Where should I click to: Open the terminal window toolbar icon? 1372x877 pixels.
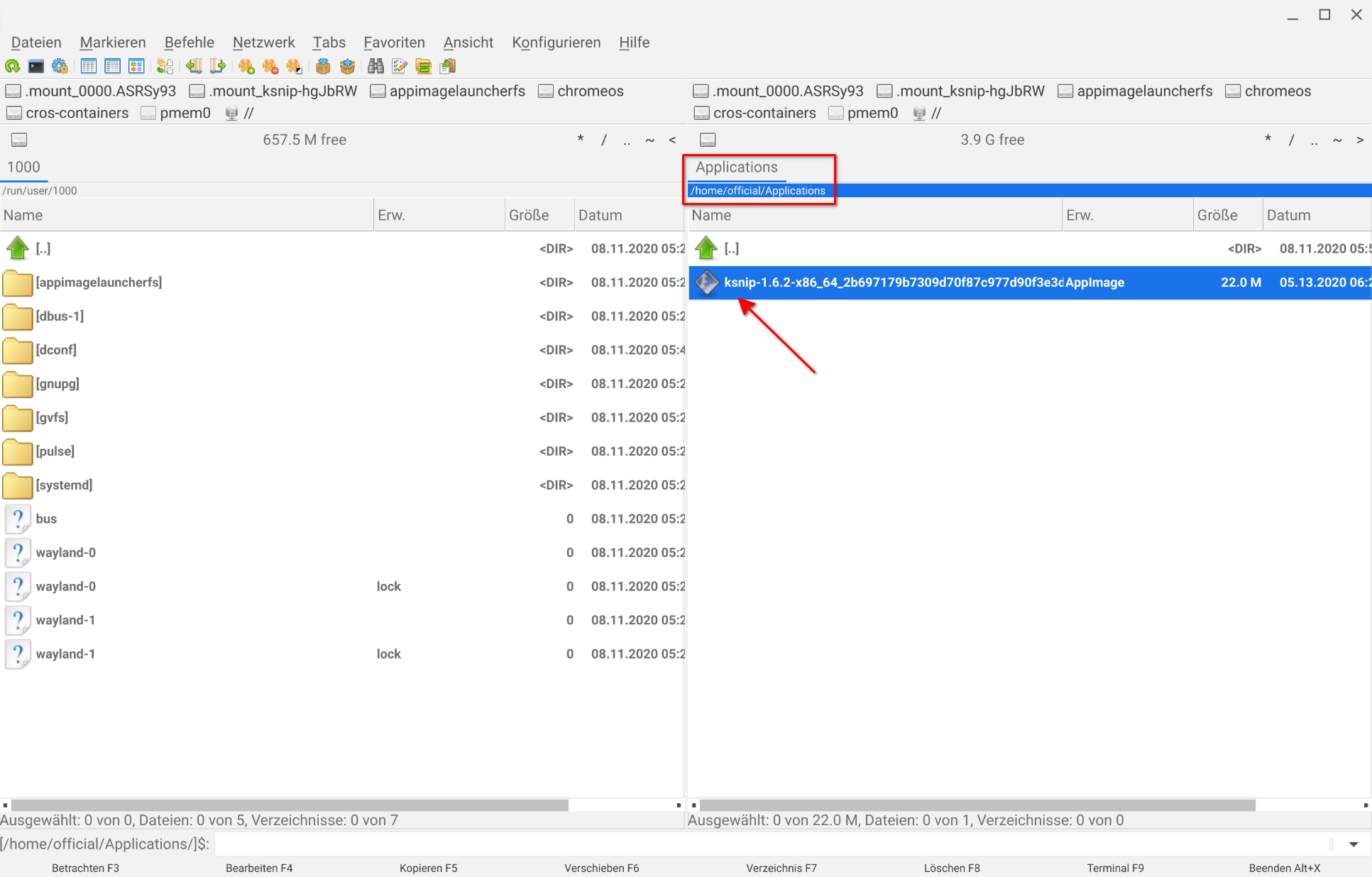coord(36,67)
